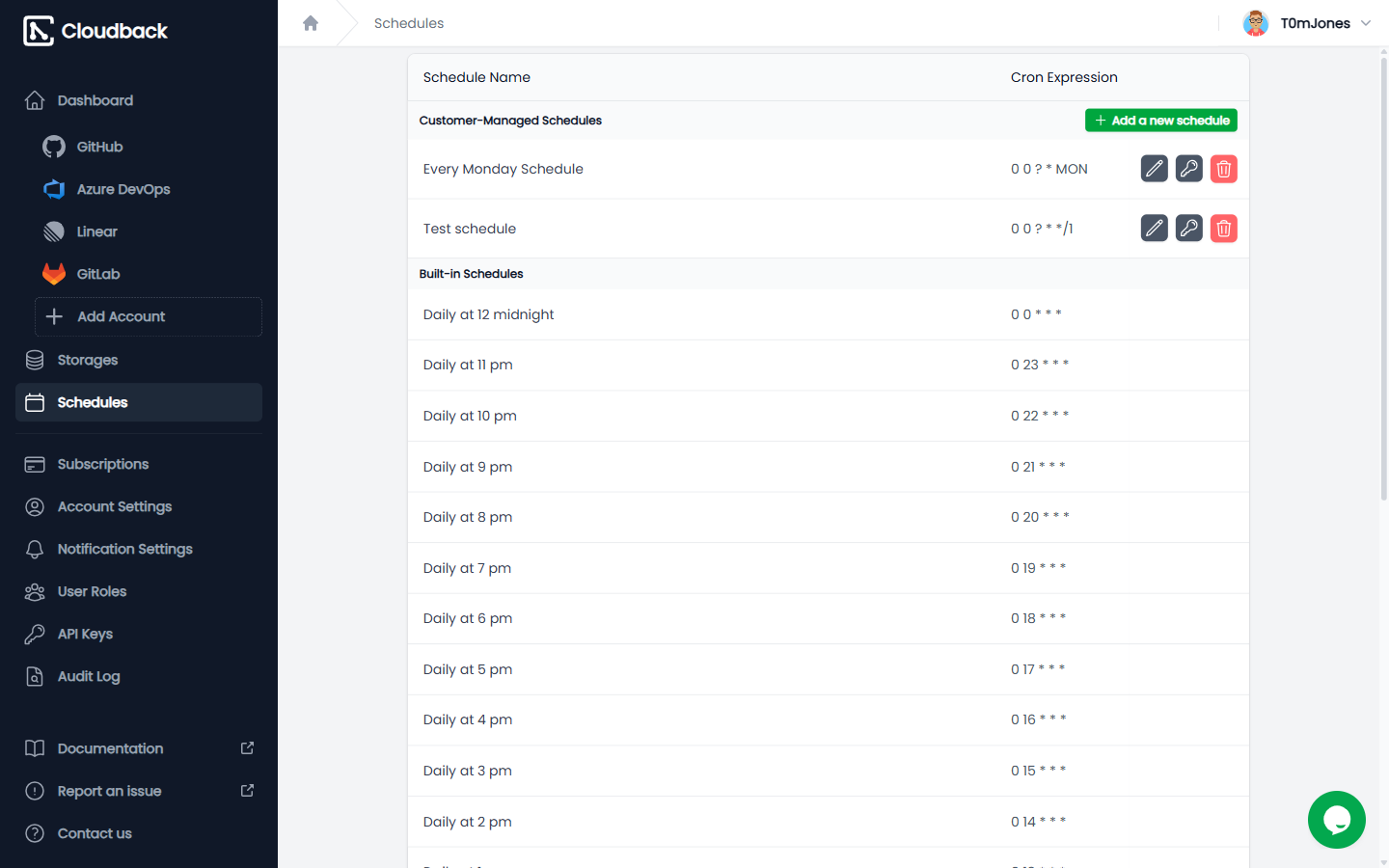Click the 'Test schedule' name

point(469,229)
